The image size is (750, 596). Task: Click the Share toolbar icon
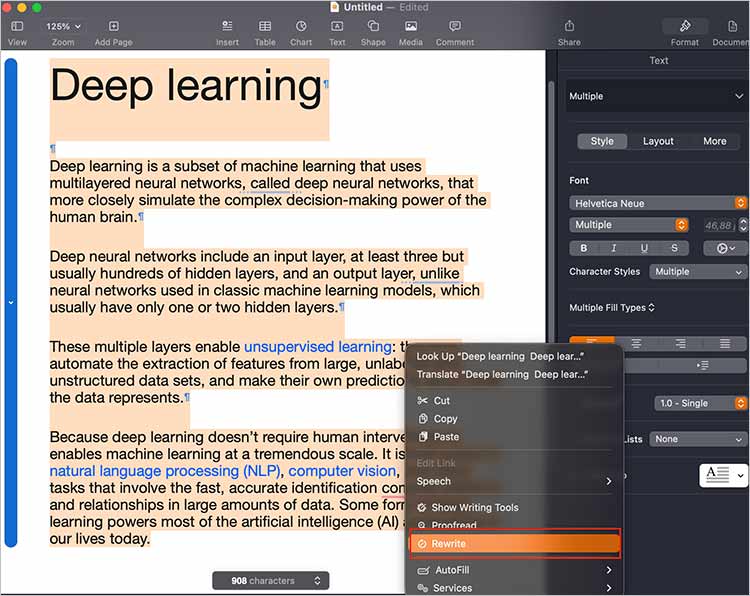(569, 26)
